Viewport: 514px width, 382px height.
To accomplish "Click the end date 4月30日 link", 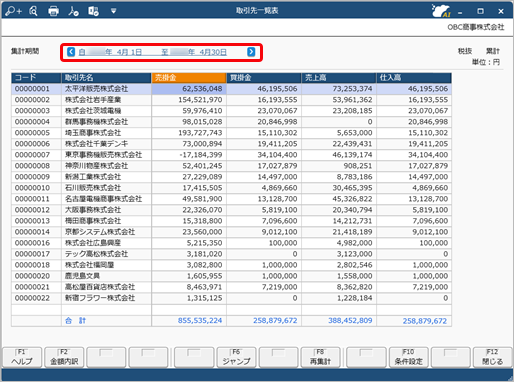I will click(x=194, y=52).
